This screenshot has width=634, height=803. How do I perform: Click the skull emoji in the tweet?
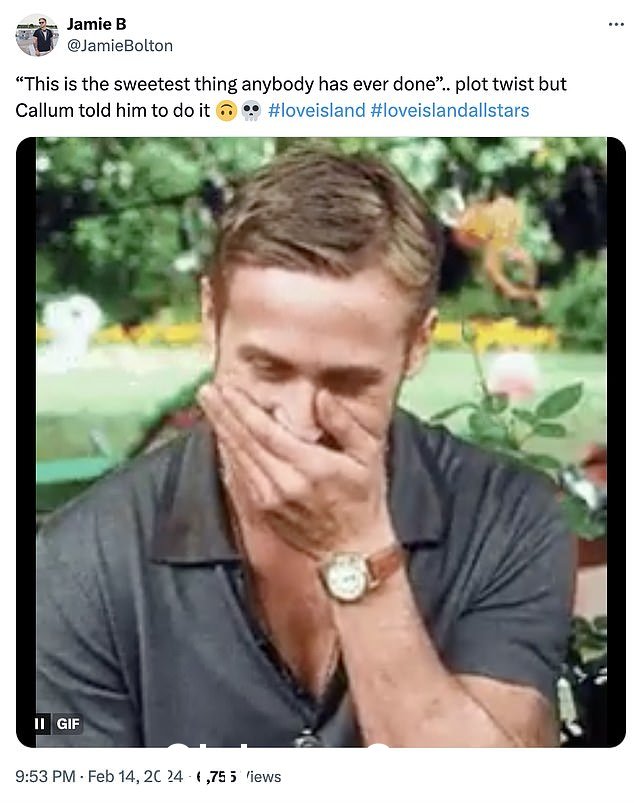(x=250, y=111)
